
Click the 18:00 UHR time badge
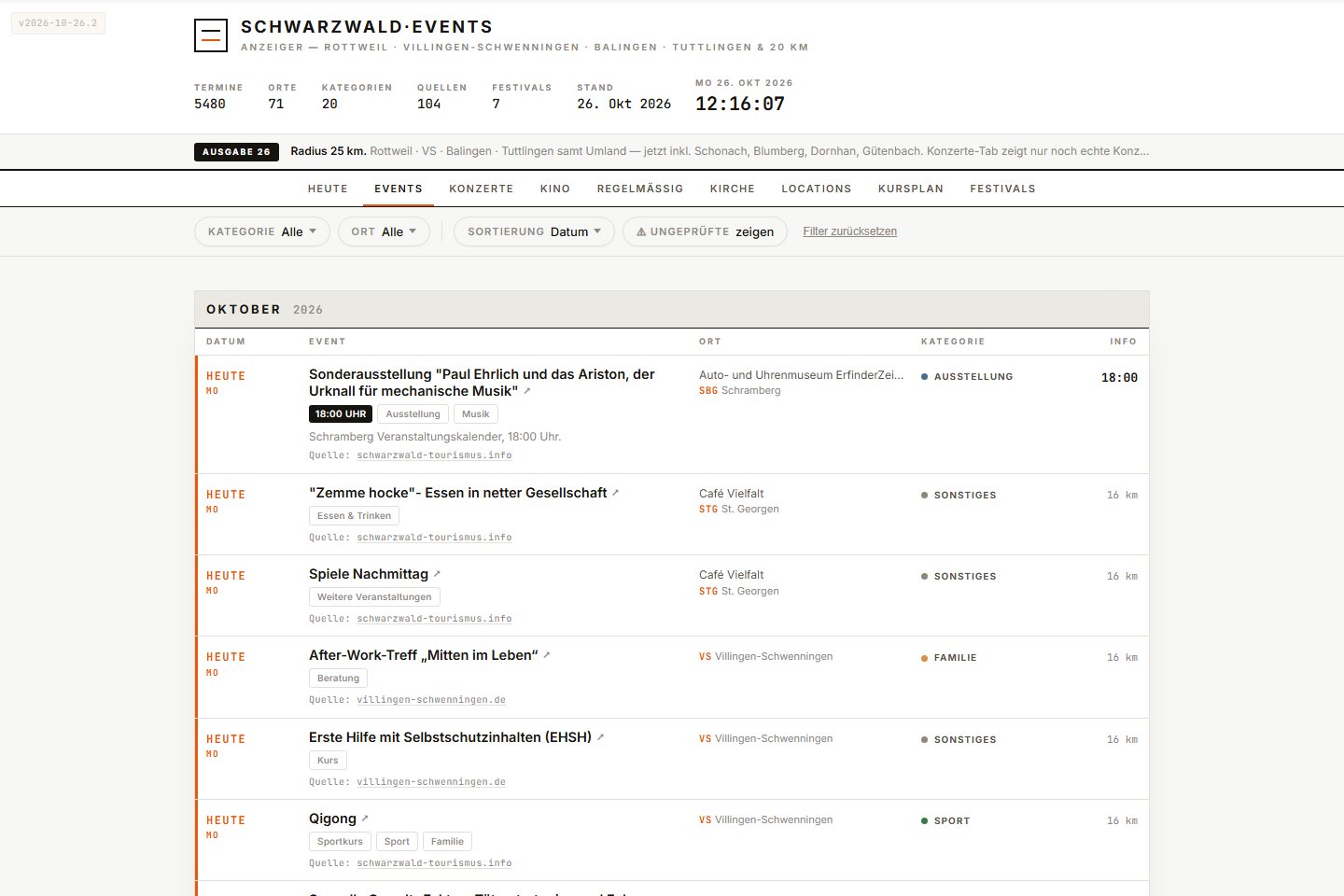(341, 413)
